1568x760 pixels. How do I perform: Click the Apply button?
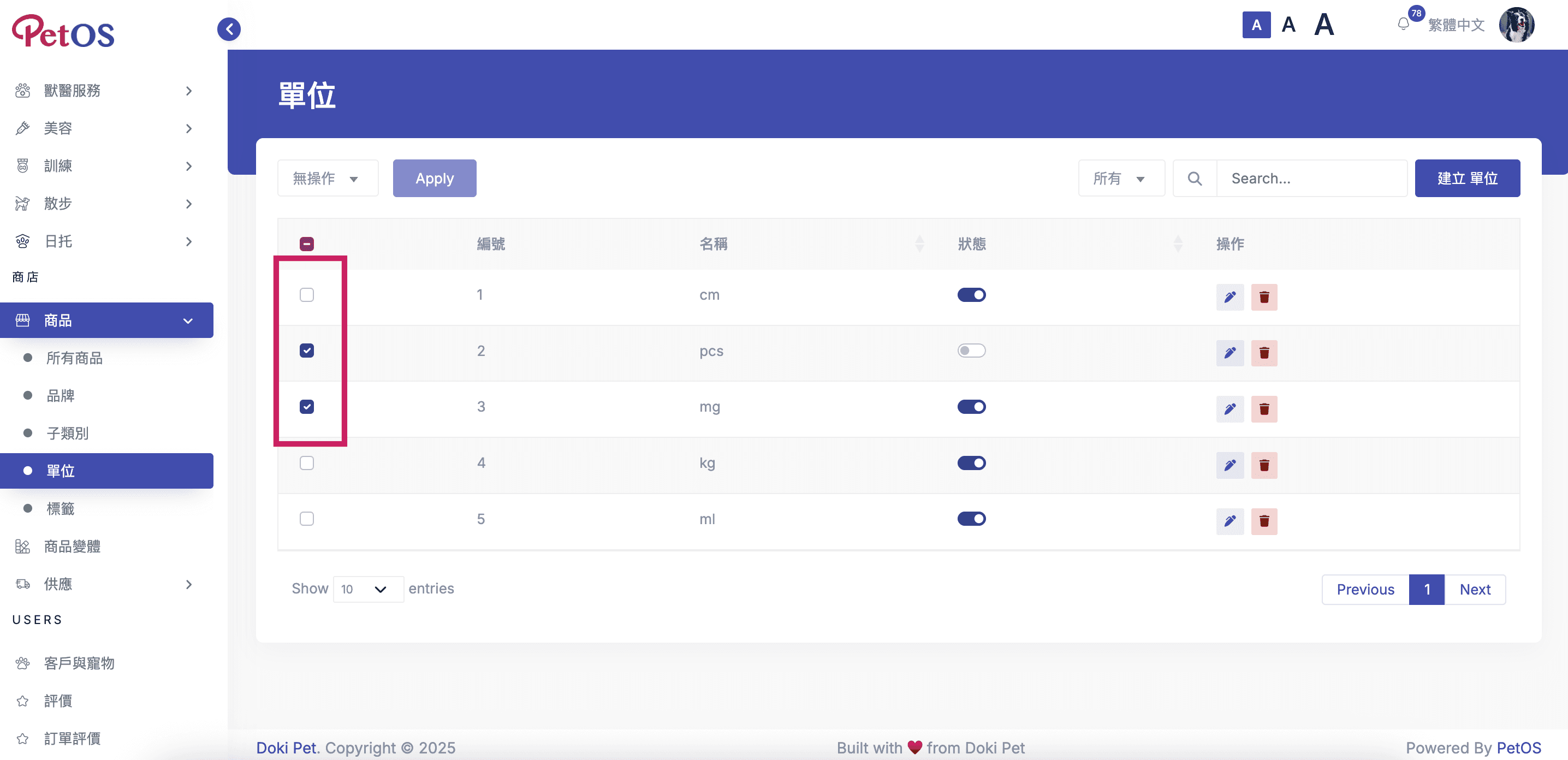click(434, 179)
